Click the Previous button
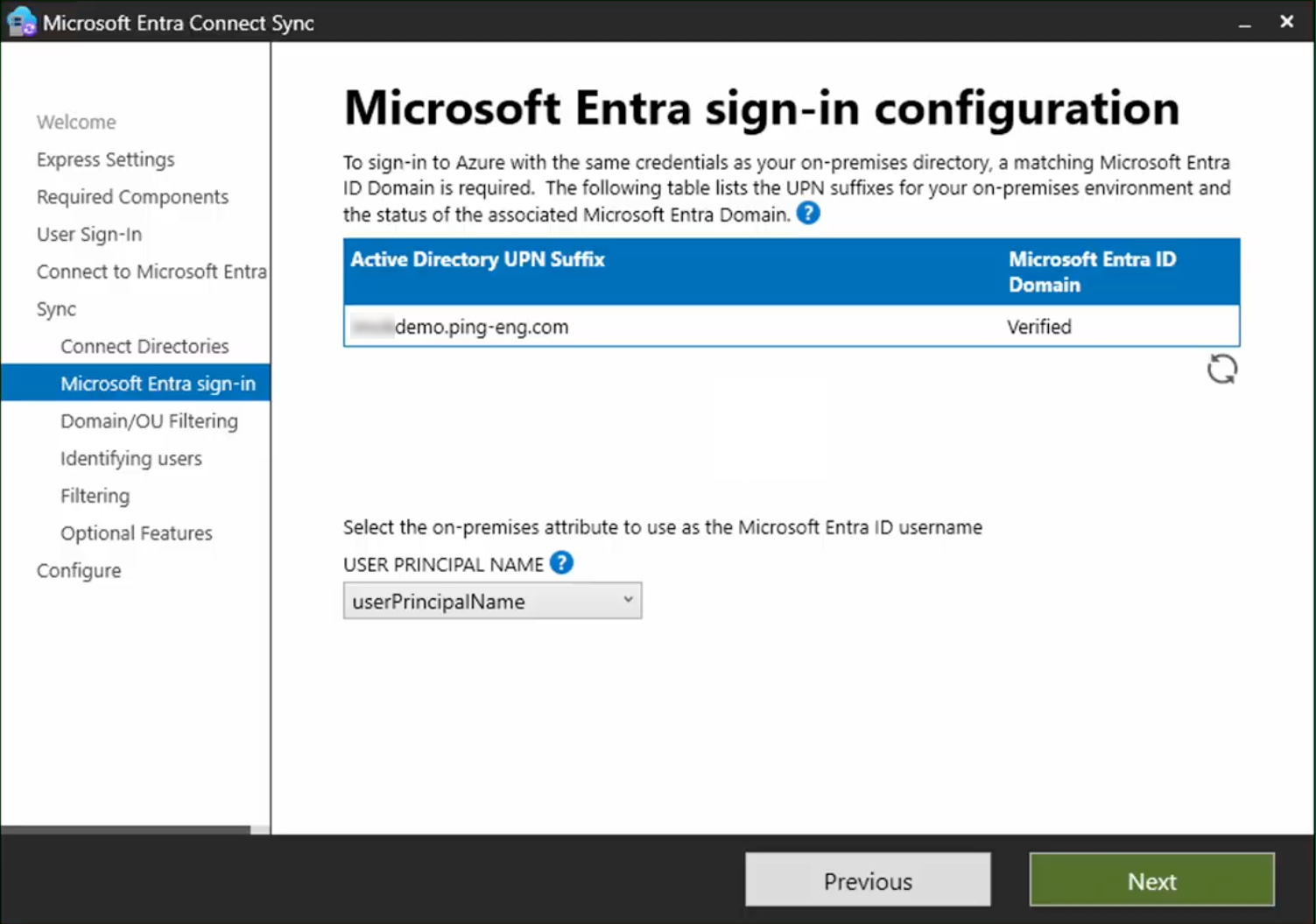 867,880
